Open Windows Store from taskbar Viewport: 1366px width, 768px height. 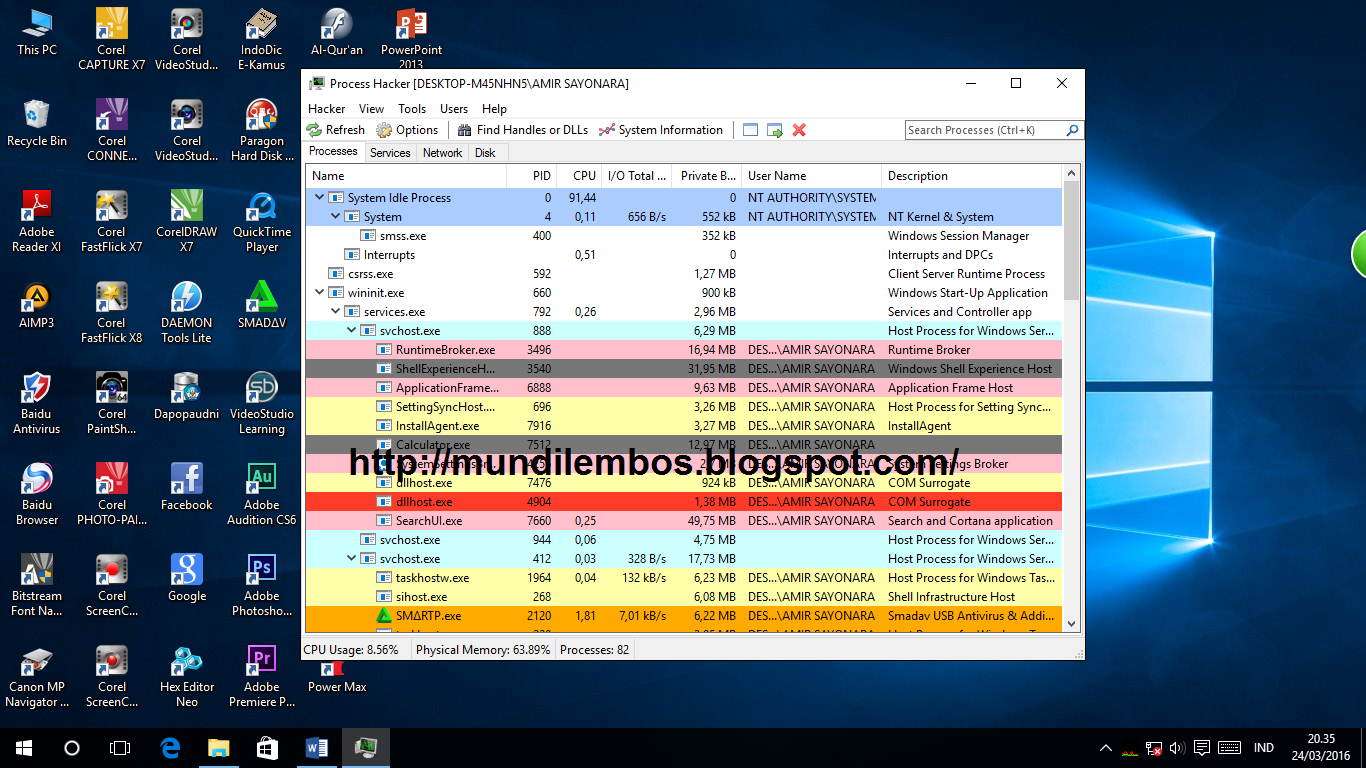[x=267, y=748]
